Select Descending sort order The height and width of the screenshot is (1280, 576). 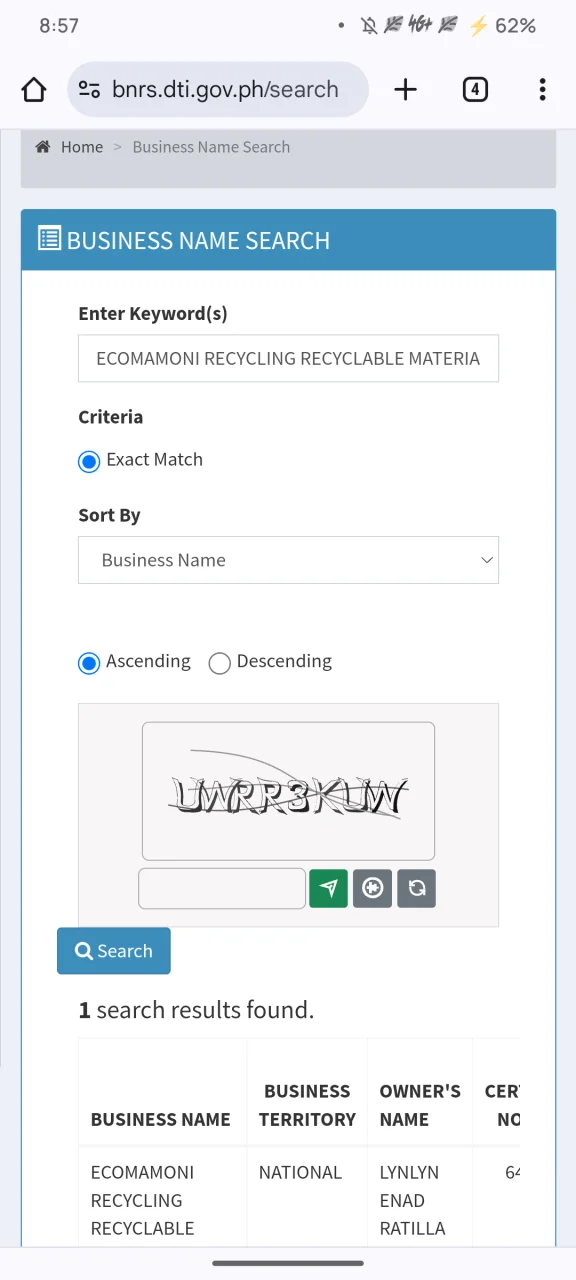[x=219, y=663]
